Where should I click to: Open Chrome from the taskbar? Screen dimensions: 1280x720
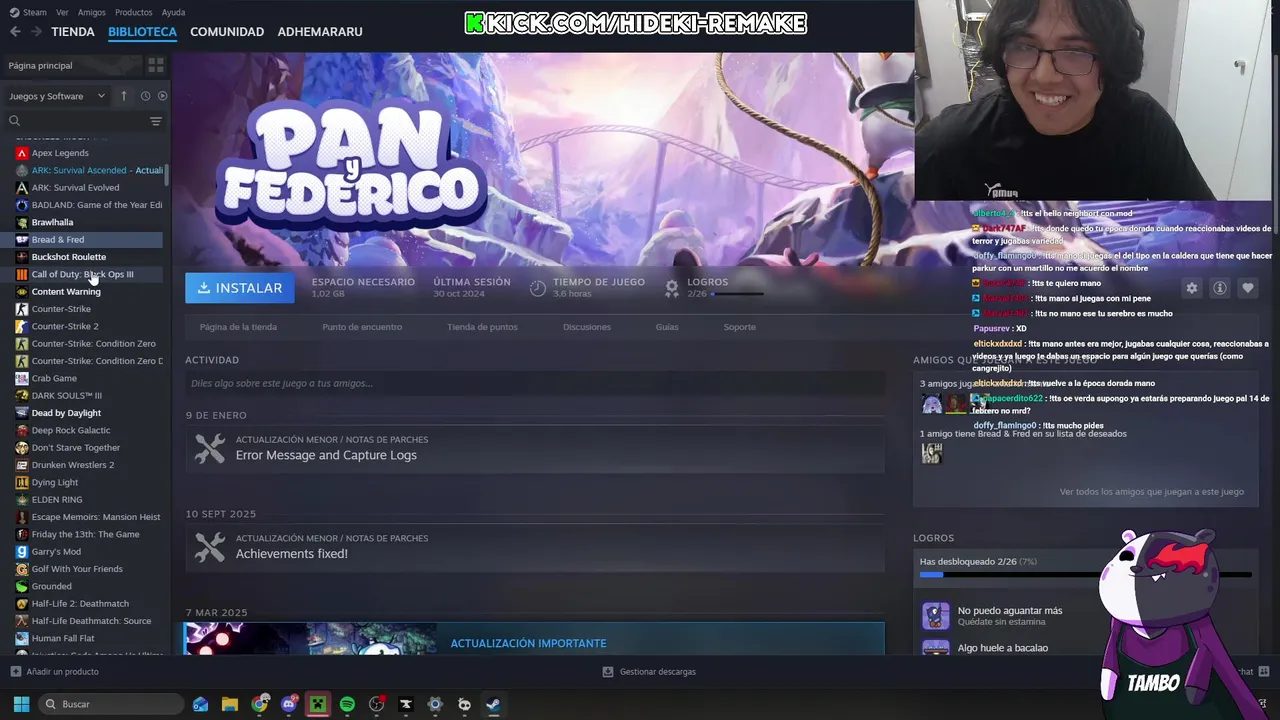pos(259,704)
